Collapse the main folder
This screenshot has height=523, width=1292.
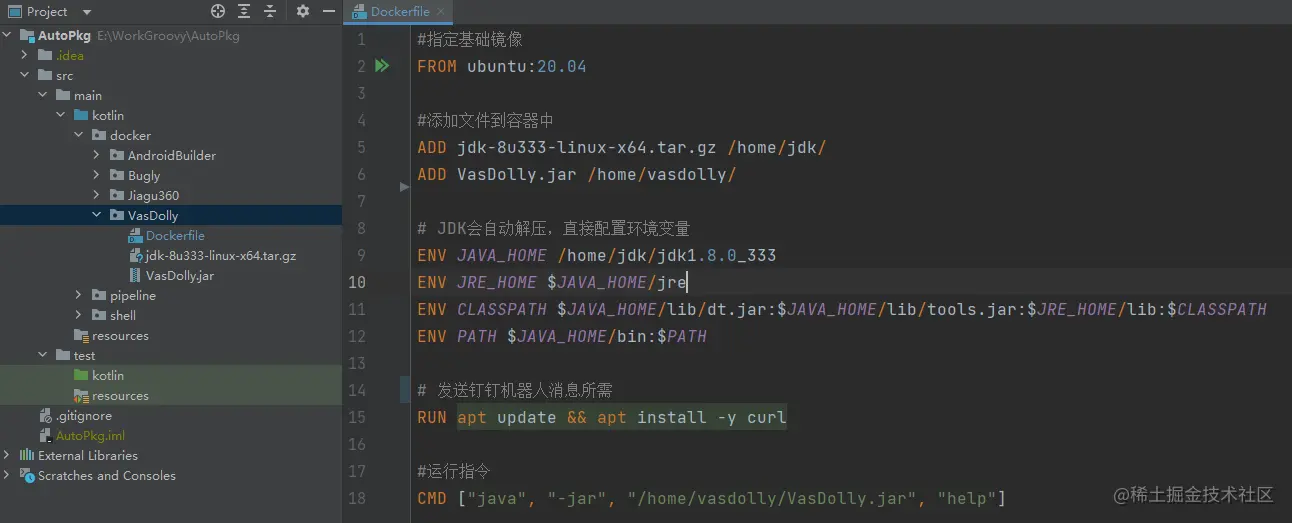pos(43,96)
